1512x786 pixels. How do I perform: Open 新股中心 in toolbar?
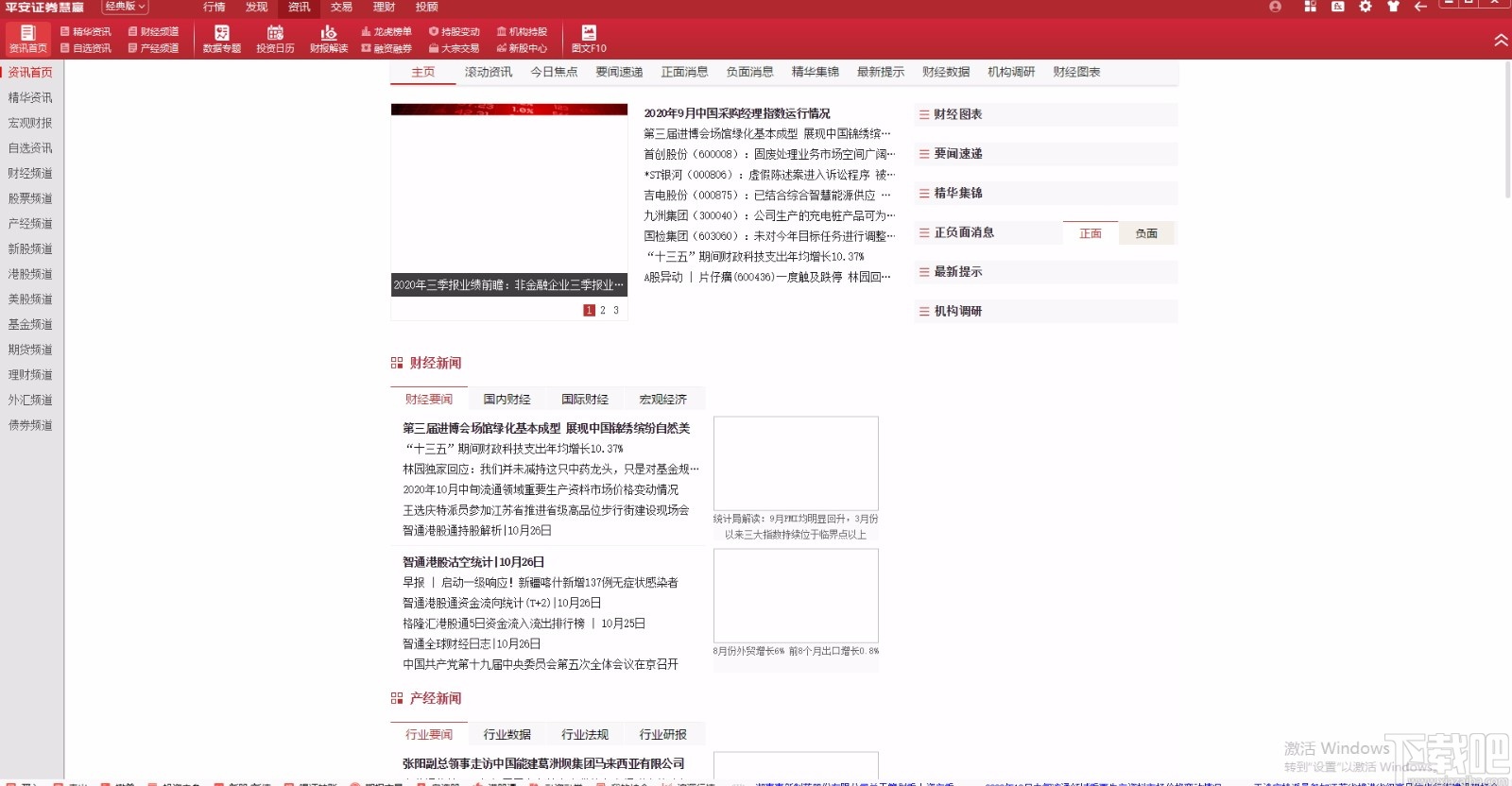522,48
